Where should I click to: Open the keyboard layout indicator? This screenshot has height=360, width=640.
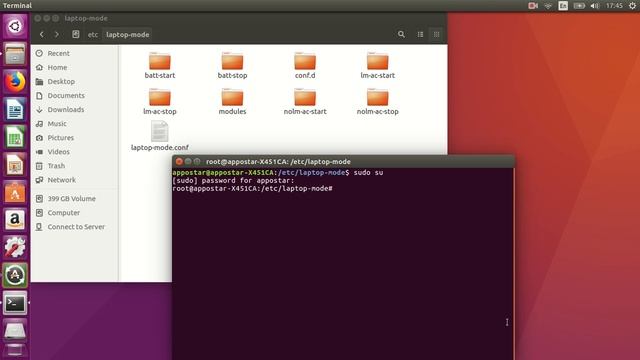click(x=563, y=6)
